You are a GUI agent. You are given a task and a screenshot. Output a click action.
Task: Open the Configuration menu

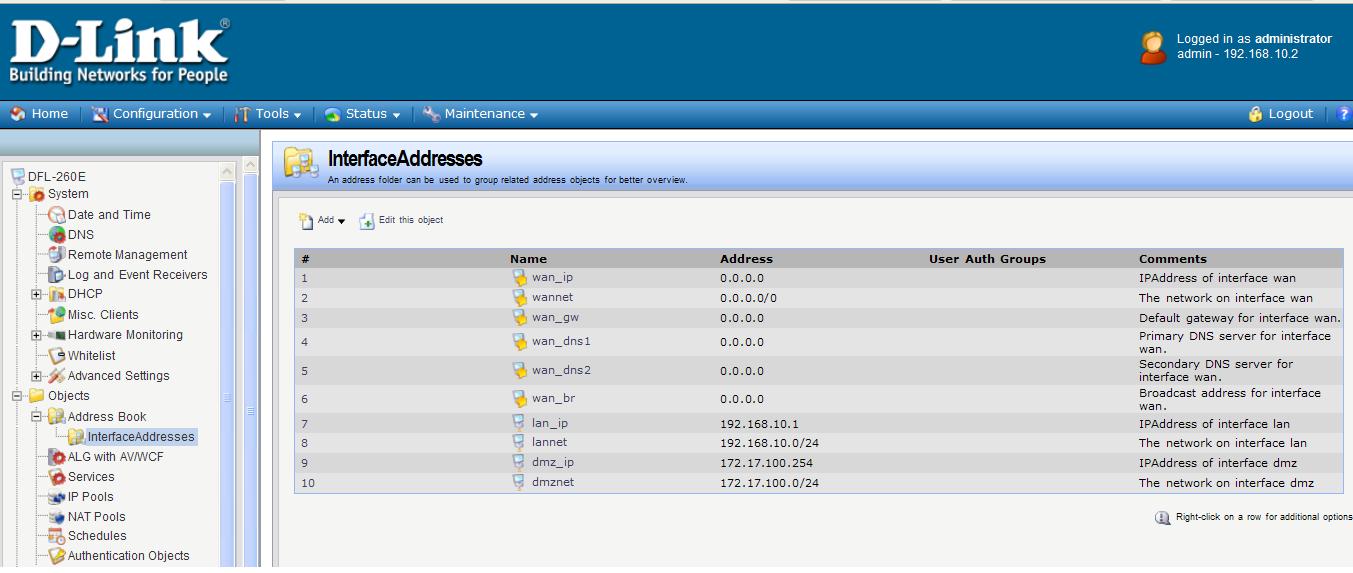[153, 114]
